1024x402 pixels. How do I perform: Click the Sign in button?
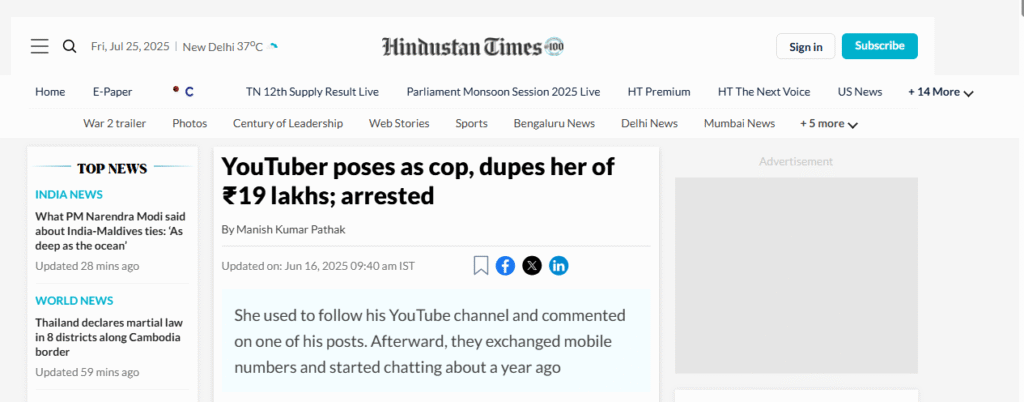pyautogui.click(x=805, y=46)
